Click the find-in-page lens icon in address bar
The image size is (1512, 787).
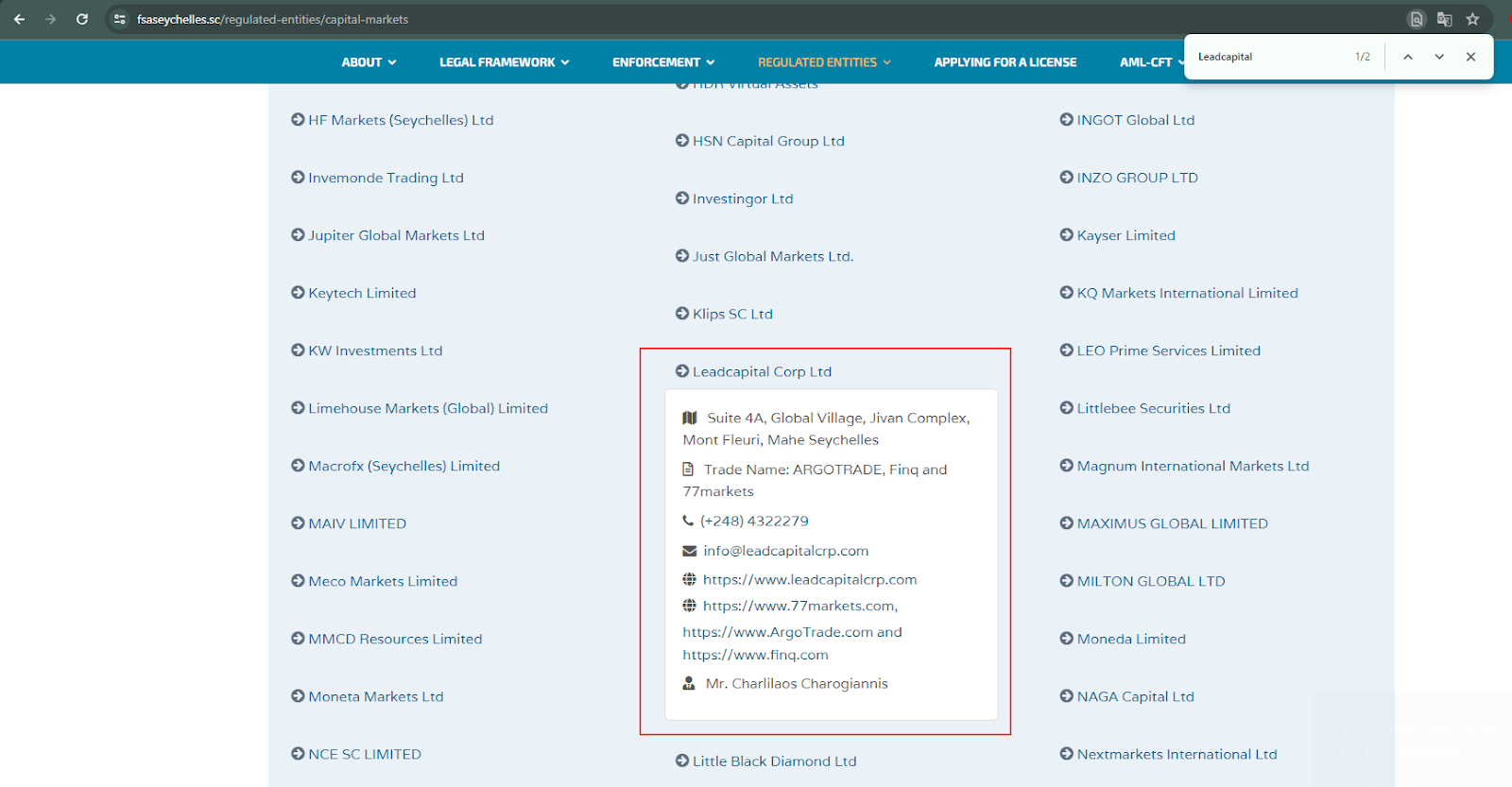point(1416,19)
